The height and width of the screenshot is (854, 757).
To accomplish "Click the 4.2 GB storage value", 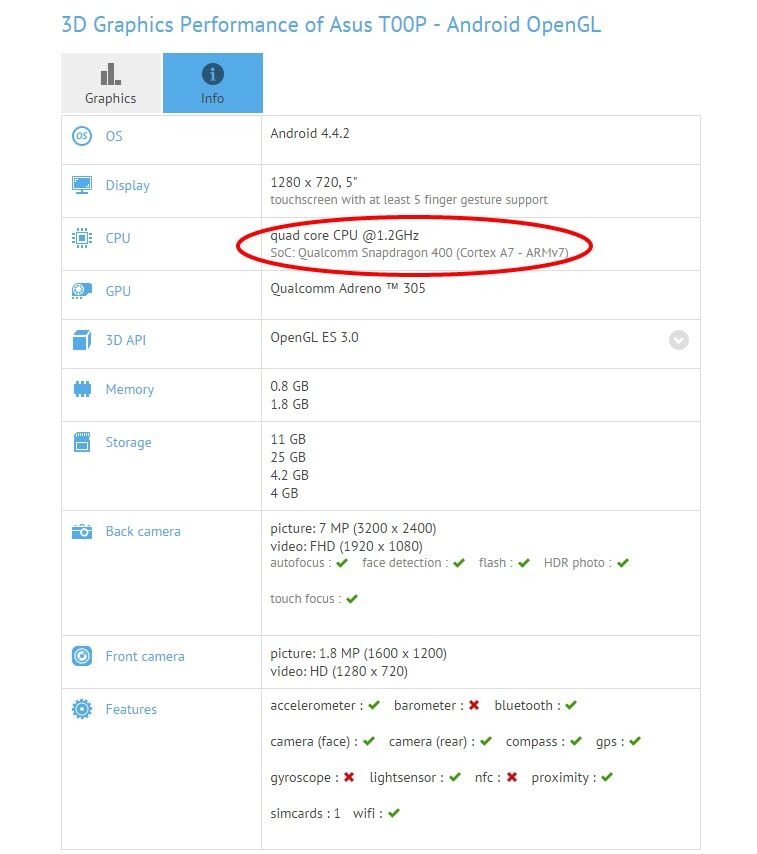I will (289, 475).
